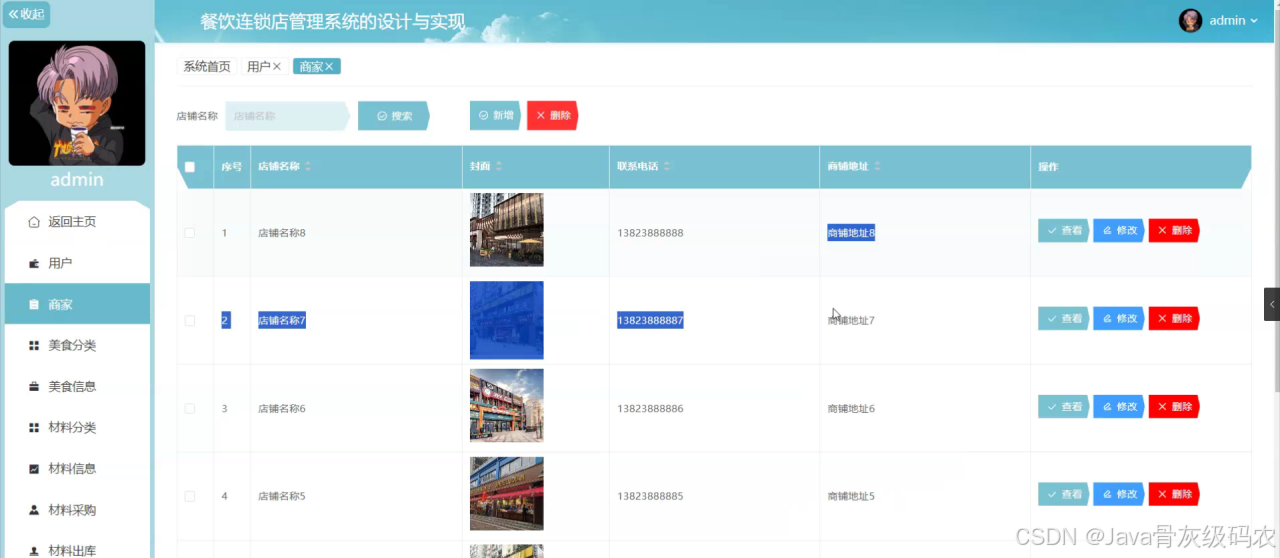Click briefcase icon beside 美食信息

(x=34, y=386)
